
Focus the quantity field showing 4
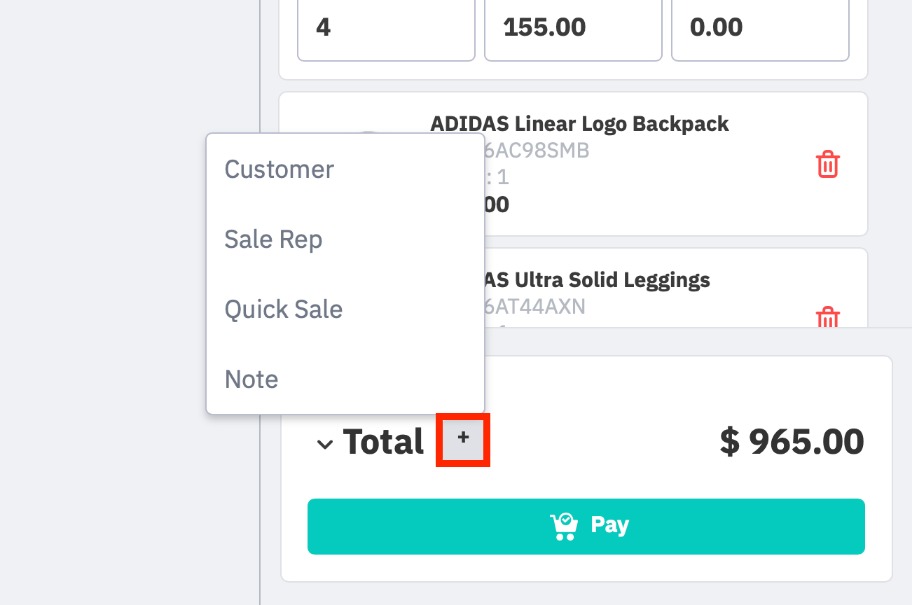[x=386, y=27]
